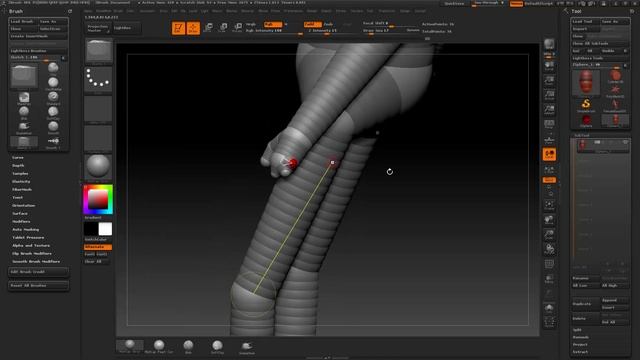
Task: Open the Transform menu
Action: pos(387,11)
